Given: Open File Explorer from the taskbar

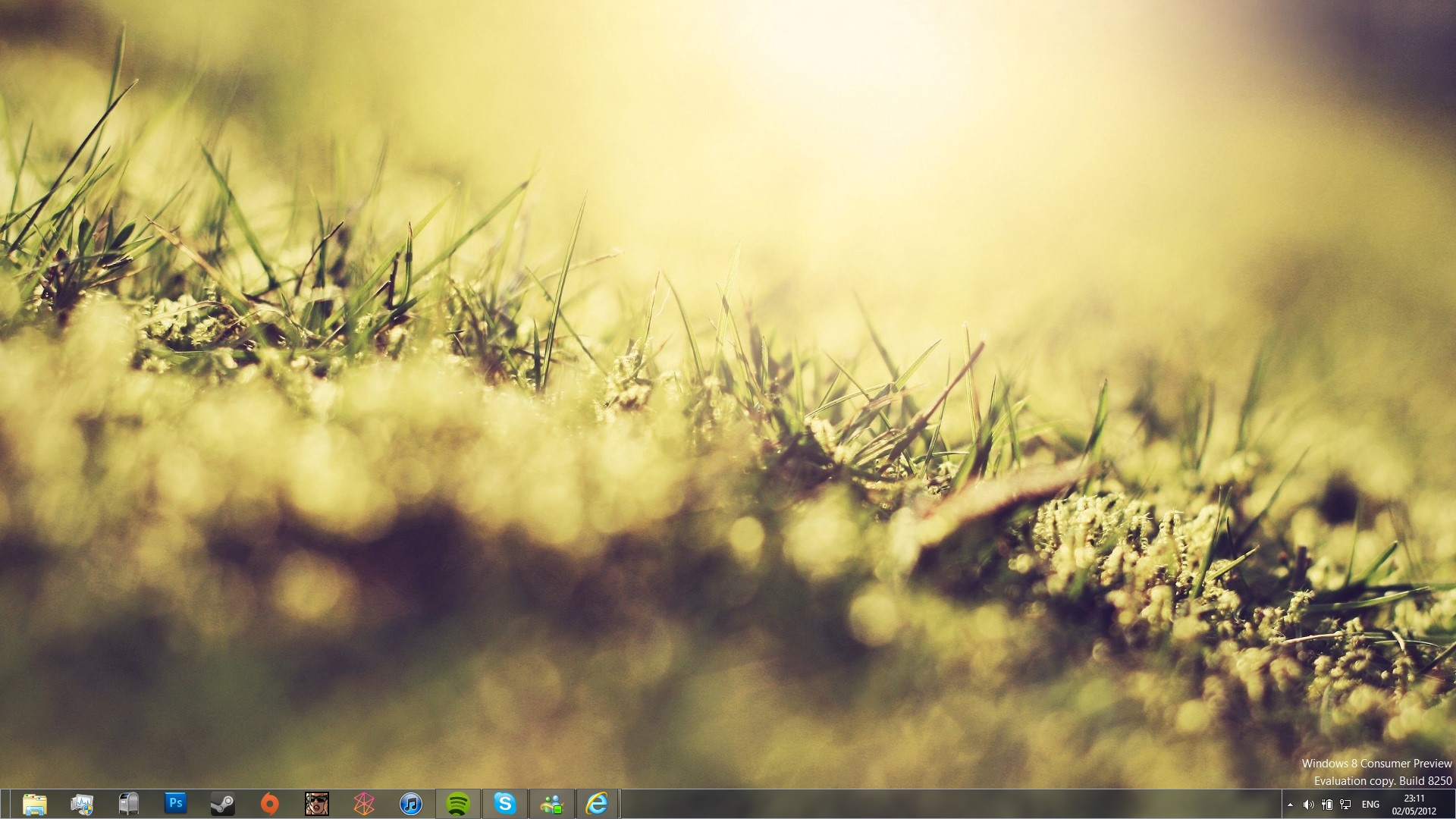Looking at the screenshot, I should (35, 804).
